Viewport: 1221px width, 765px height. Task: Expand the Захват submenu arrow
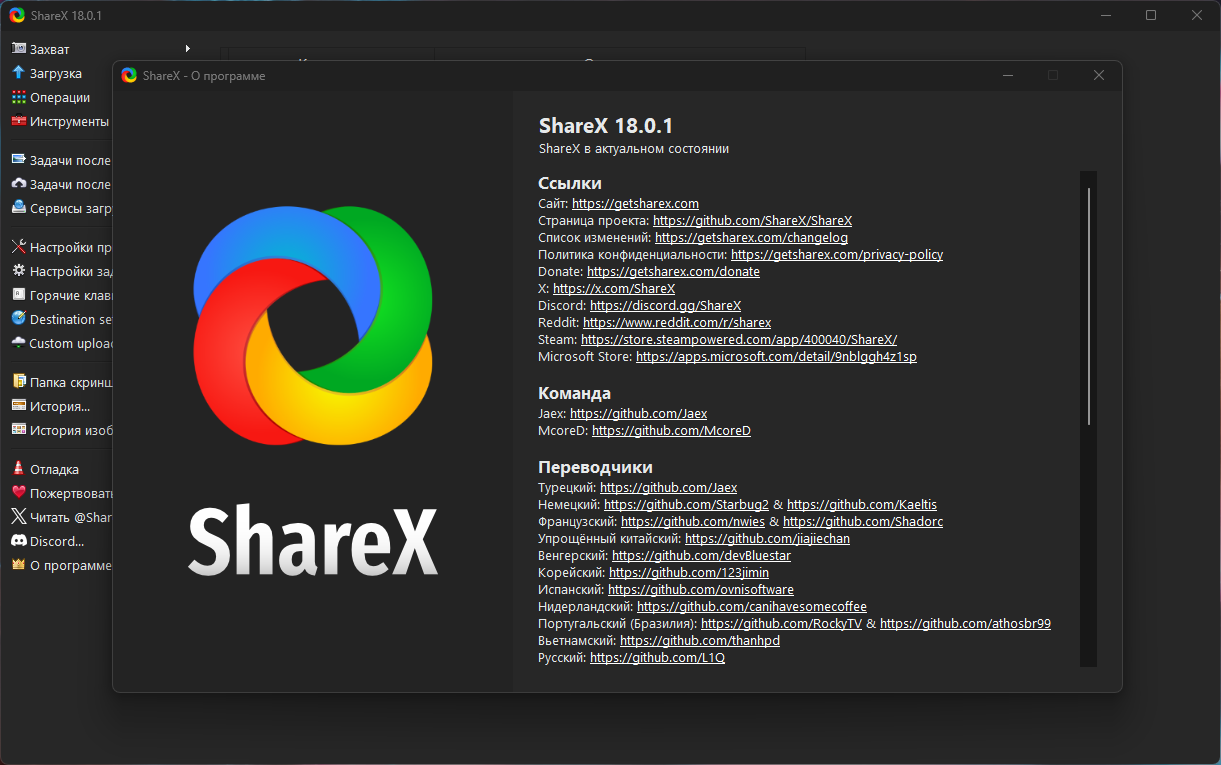pyautogui.click(x=188, y=49)
